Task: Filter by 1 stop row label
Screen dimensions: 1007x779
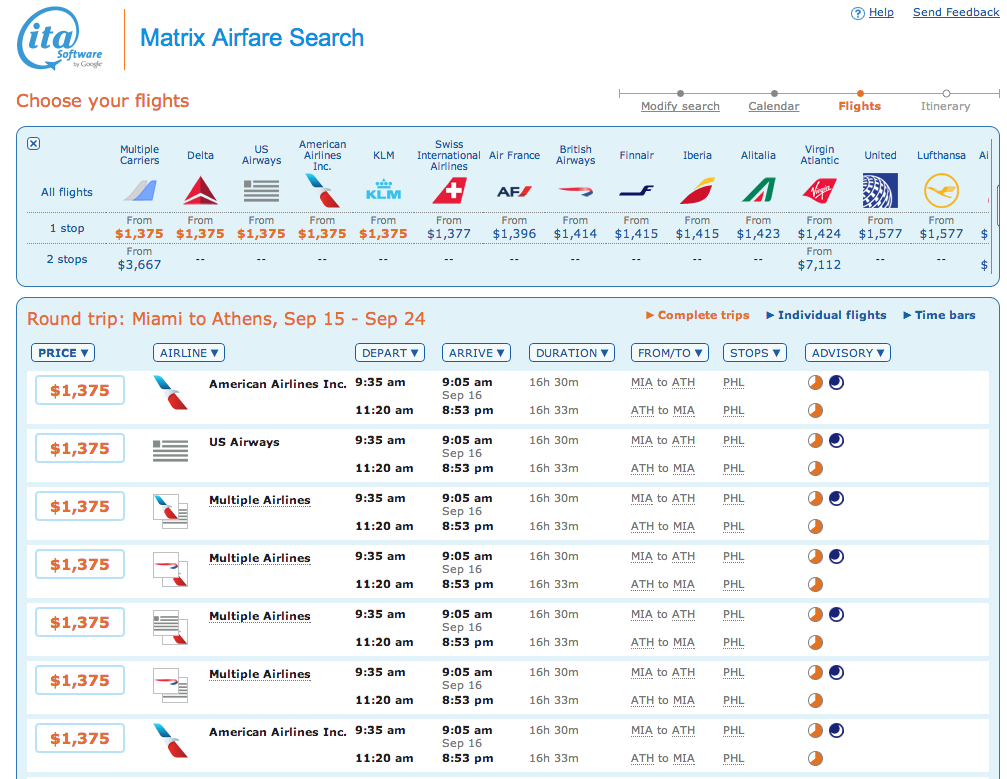Action: point(67,228)
